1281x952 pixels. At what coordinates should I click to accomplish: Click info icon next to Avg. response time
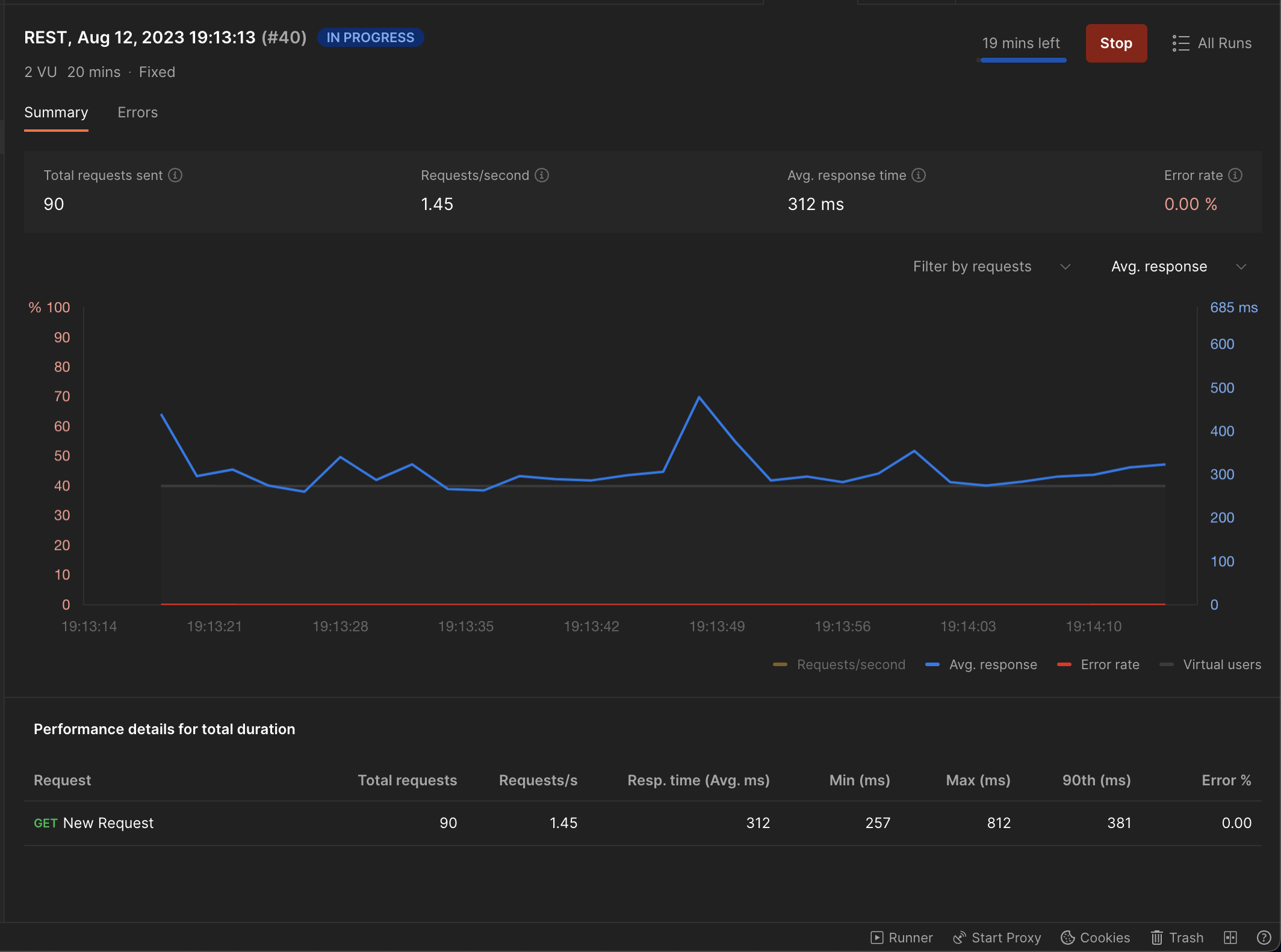click(x=919, y=175)
